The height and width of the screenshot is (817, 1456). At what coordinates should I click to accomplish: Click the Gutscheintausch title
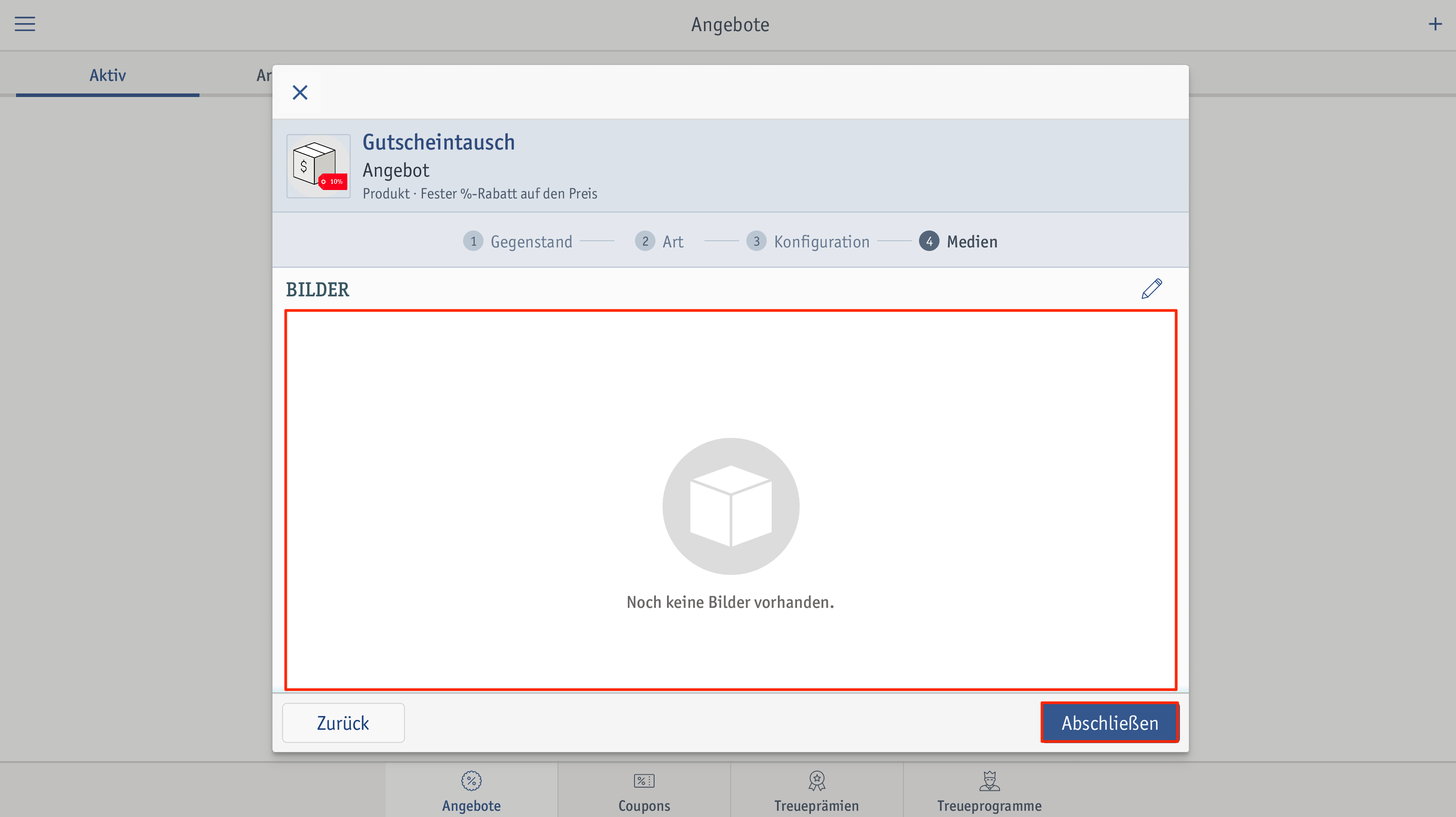tap(439, 142)
